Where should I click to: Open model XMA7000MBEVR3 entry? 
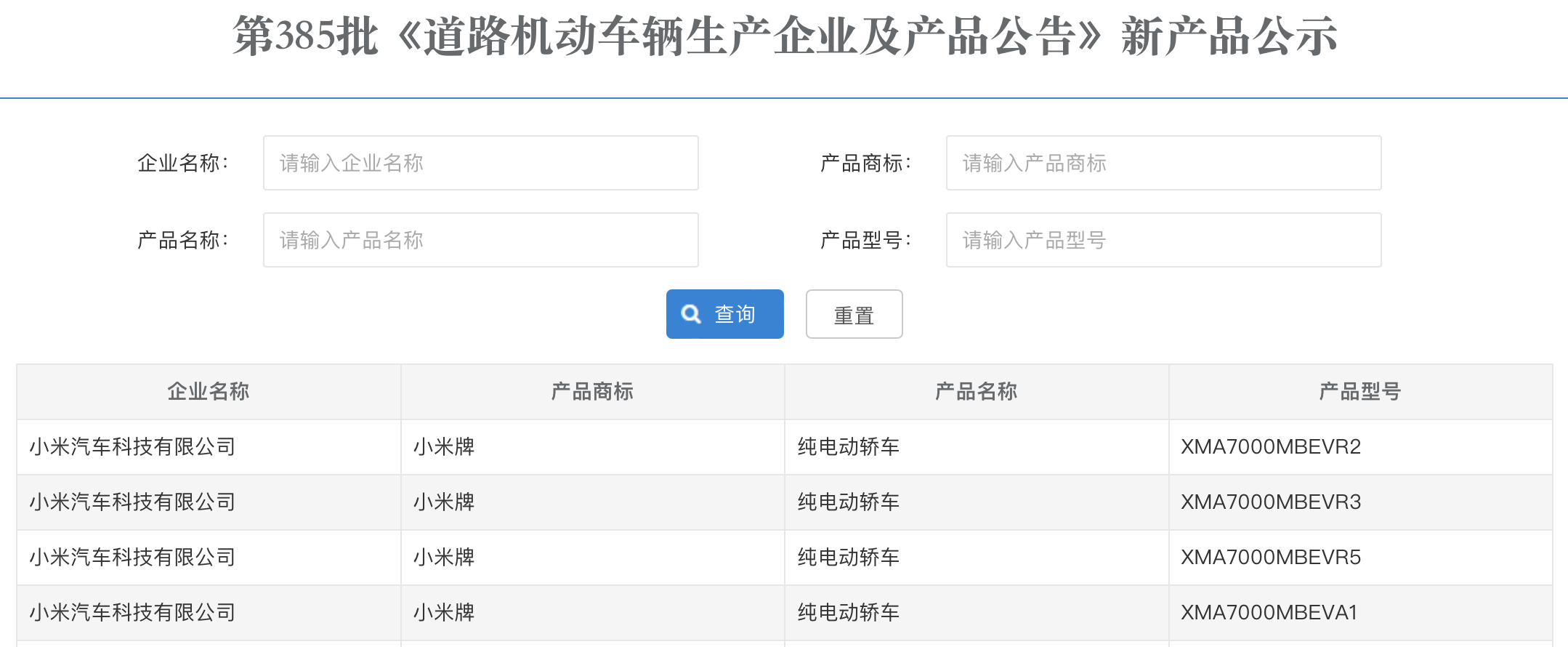(1271, 502)
